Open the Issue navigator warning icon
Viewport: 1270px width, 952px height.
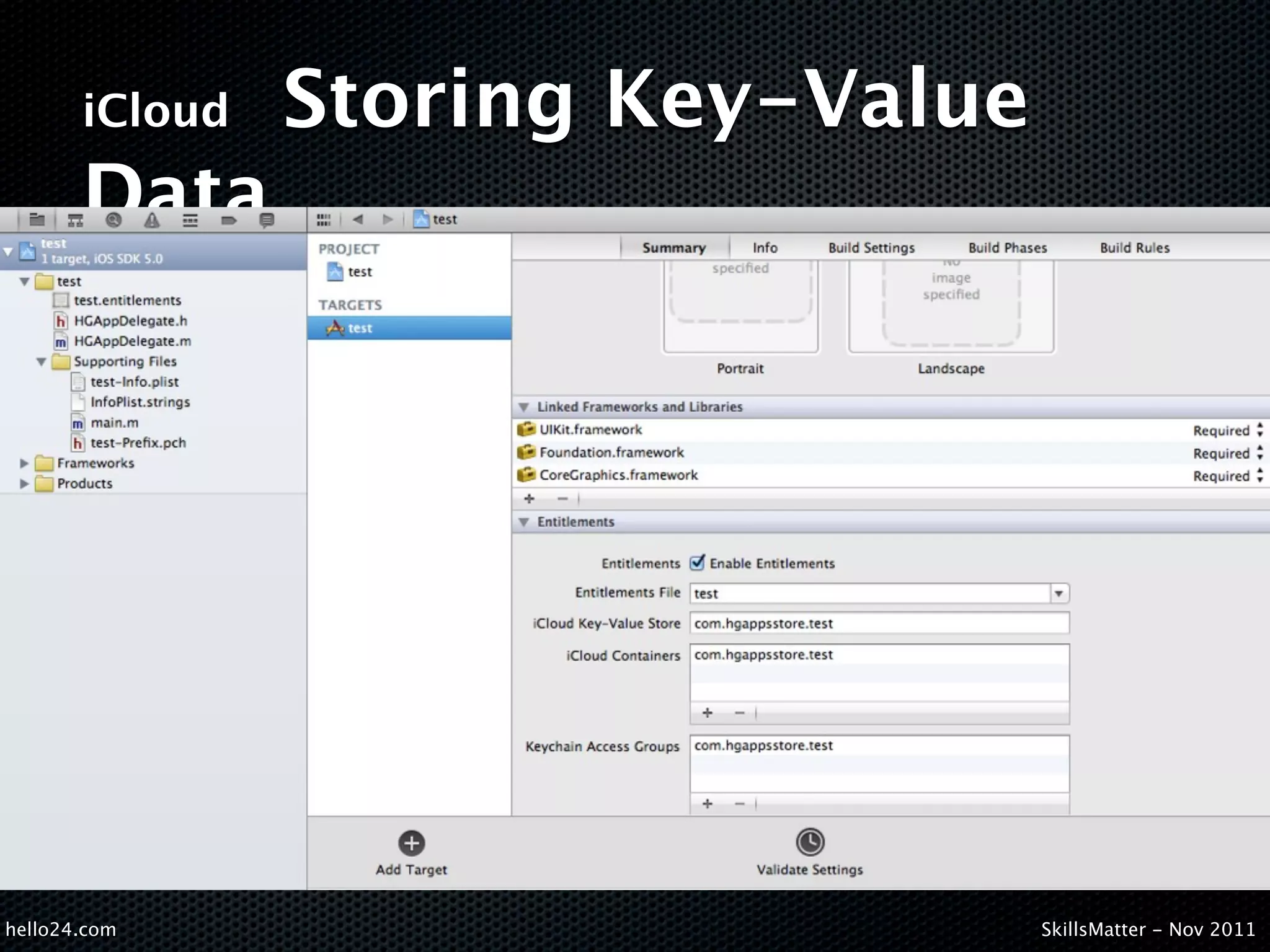click(x=152, y=220)
